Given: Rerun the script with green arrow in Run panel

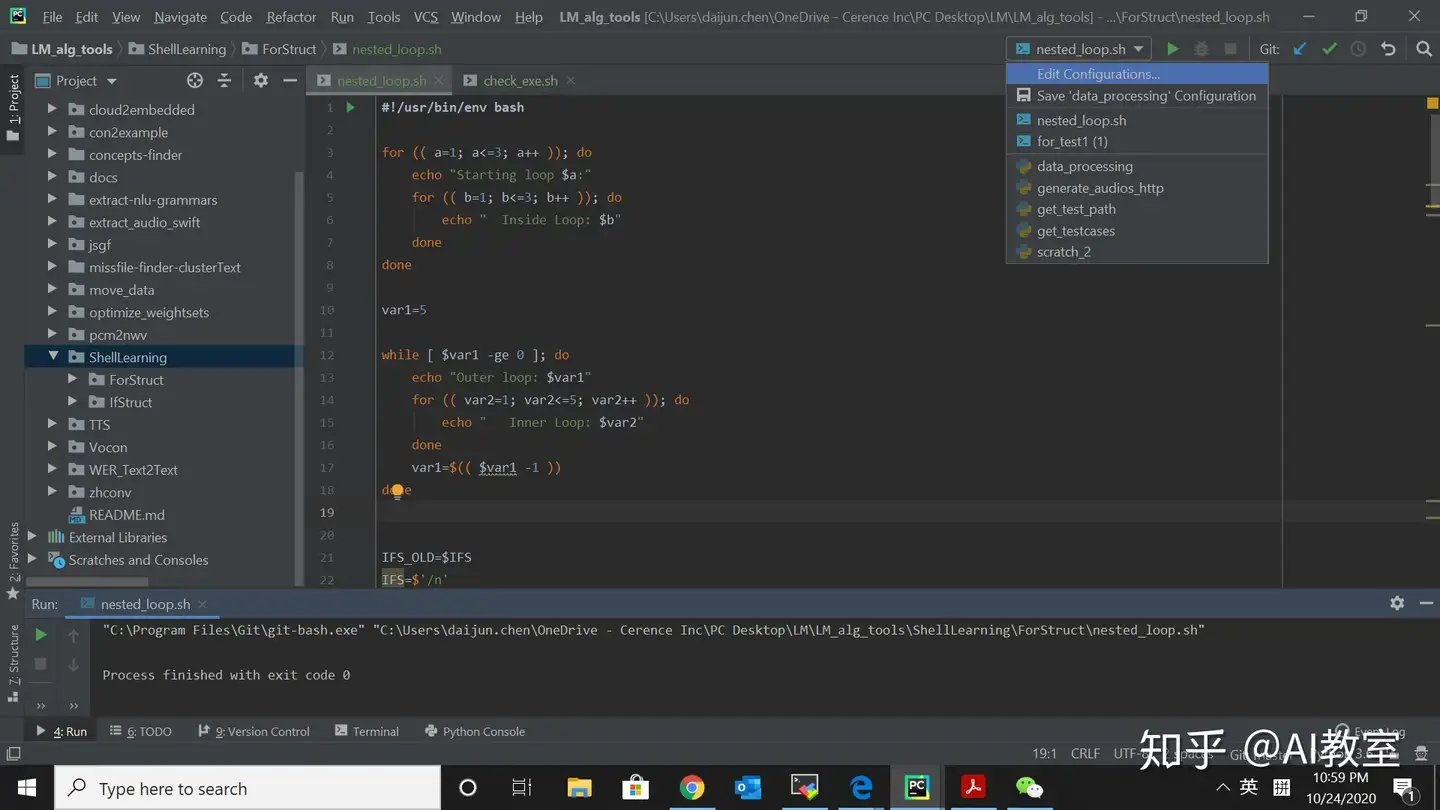Looking at the screenshot, I should (41, 634).
